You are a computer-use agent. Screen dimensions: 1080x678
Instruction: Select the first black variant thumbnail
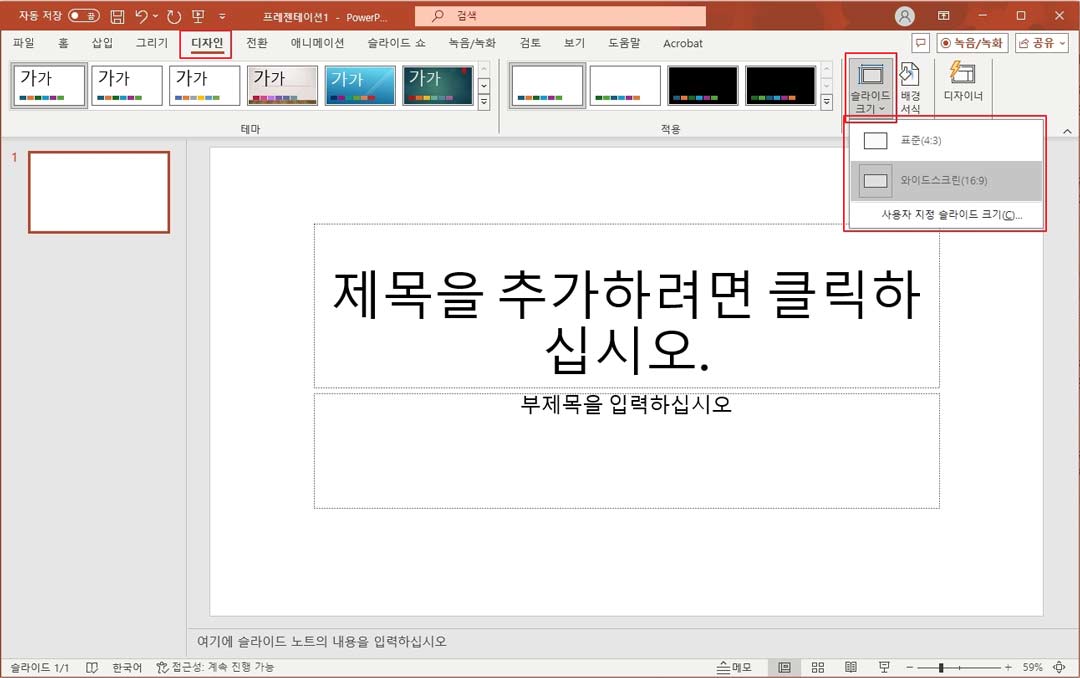[703, 85]
